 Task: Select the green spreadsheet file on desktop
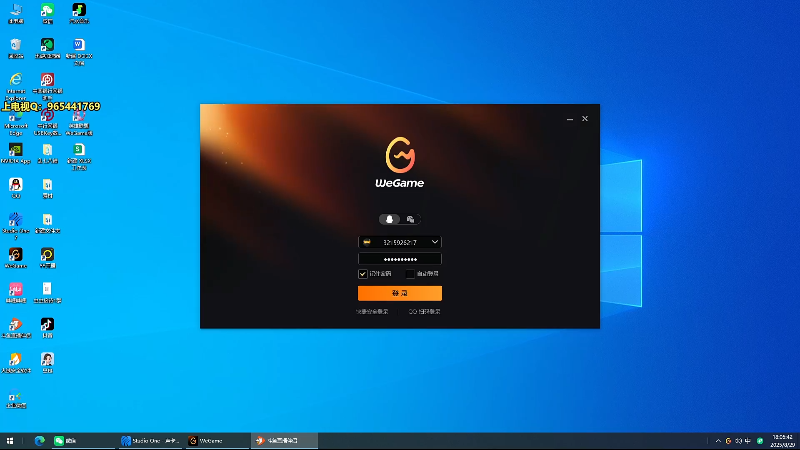pyautogui.click(x=79, y=156)
